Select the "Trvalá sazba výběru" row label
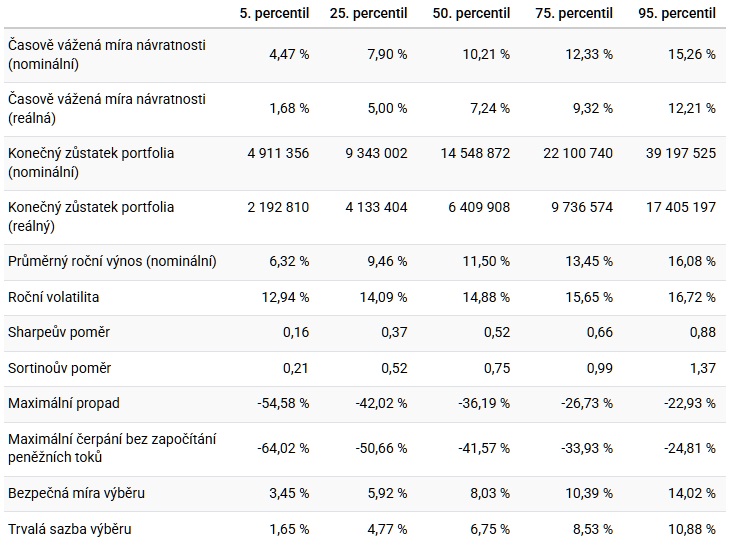Screen dimensions: 735x546 pyautogui.click(x=69, y=528)
